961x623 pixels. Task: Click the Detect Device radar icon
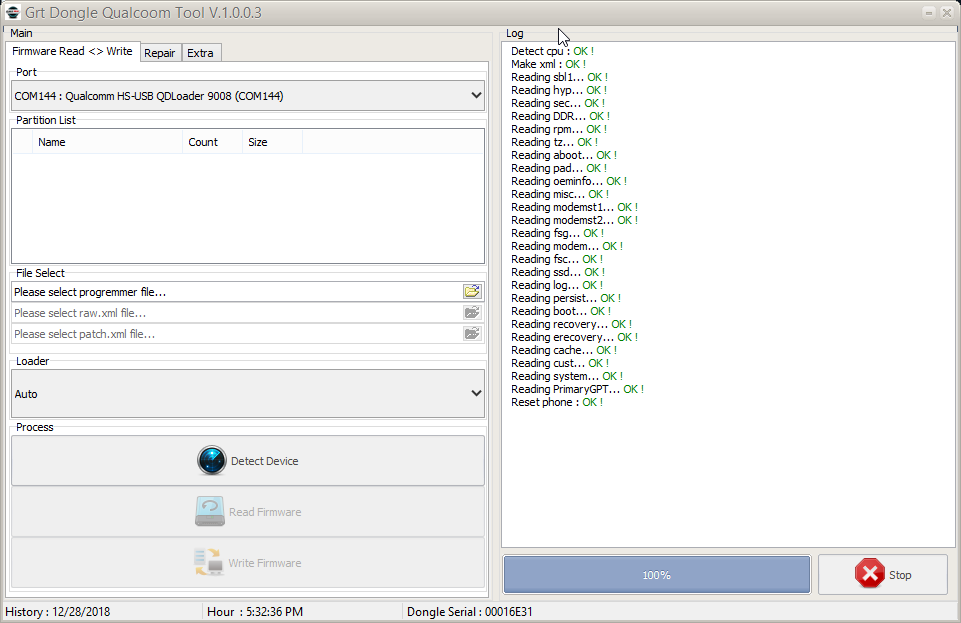(211, 461)
